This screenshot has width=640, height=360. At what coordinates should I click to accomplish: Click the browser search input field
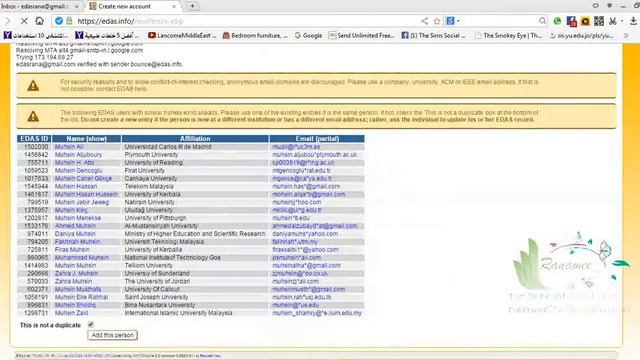pyautogui.click(x=500, y=21)
